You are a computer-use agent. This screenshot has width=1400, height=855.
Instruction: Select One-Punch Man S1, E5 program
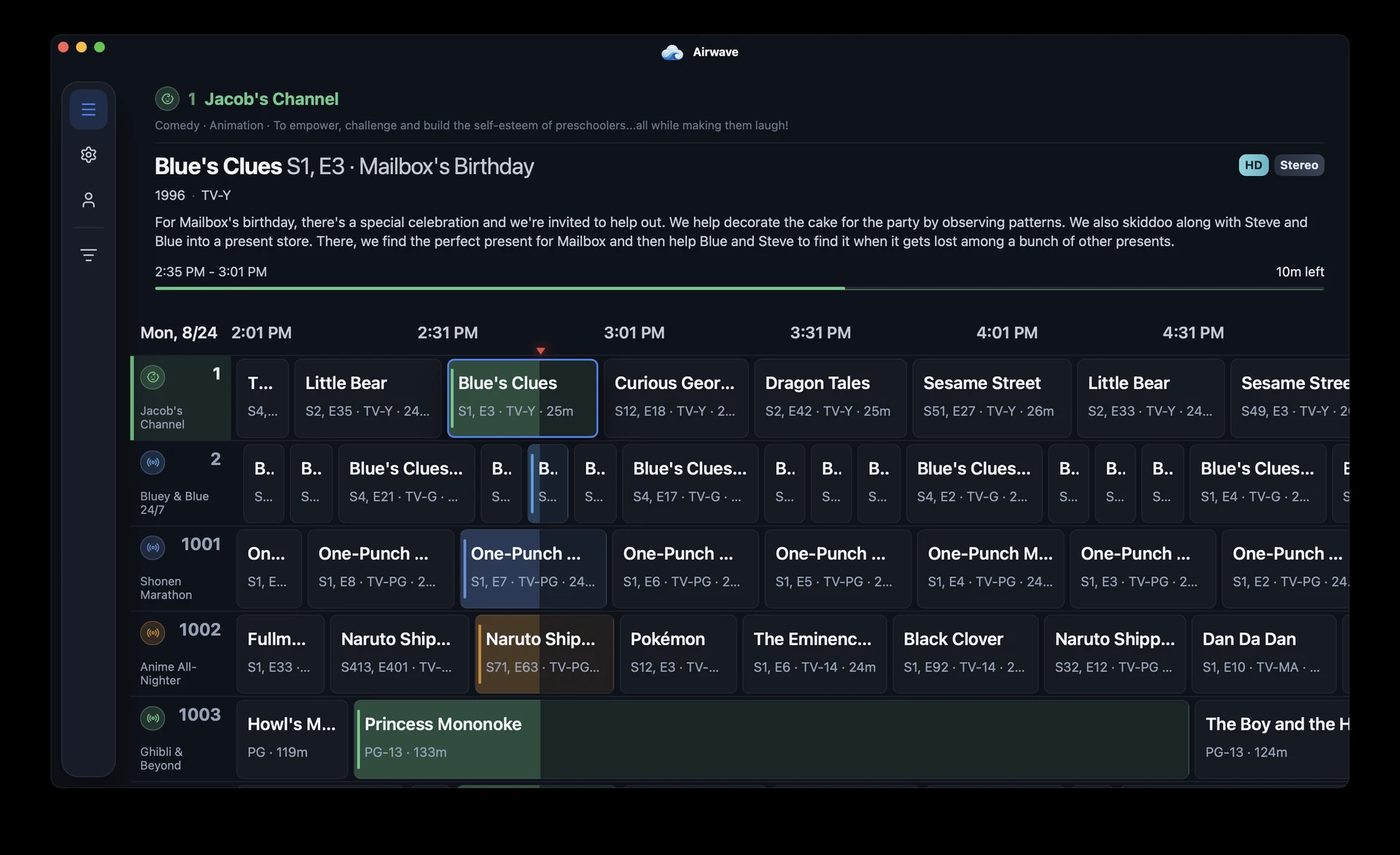tap(838, 569)
